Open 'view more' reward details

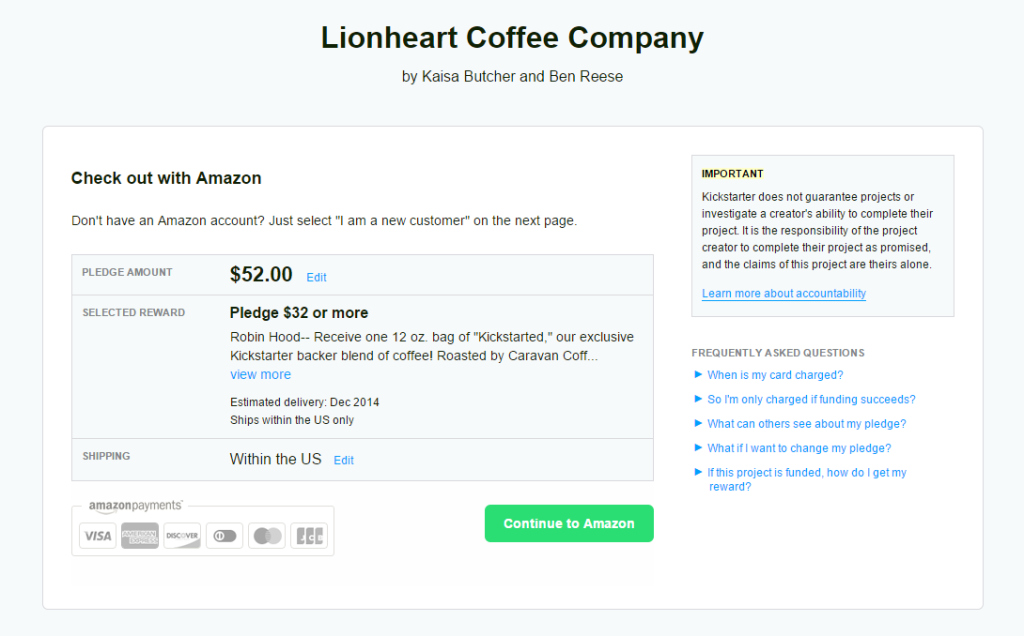coord(261,375)
